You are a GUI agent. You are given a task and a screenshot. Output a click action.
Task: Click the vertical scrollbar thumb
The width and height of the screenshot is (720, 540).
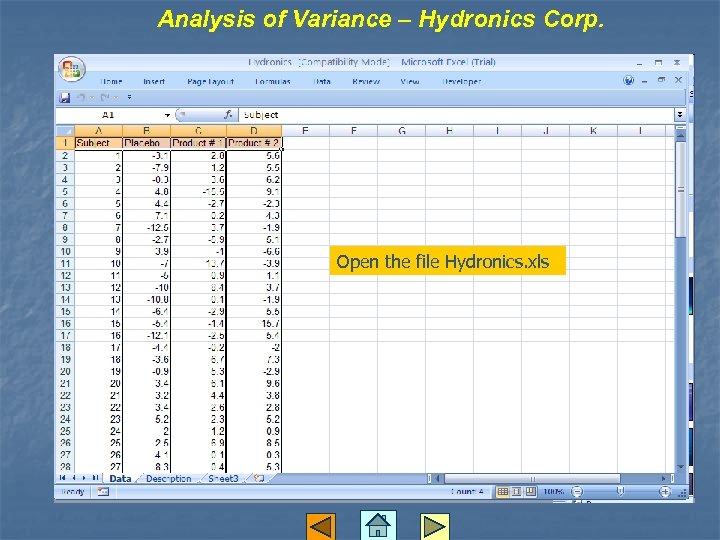click(681, 190)
